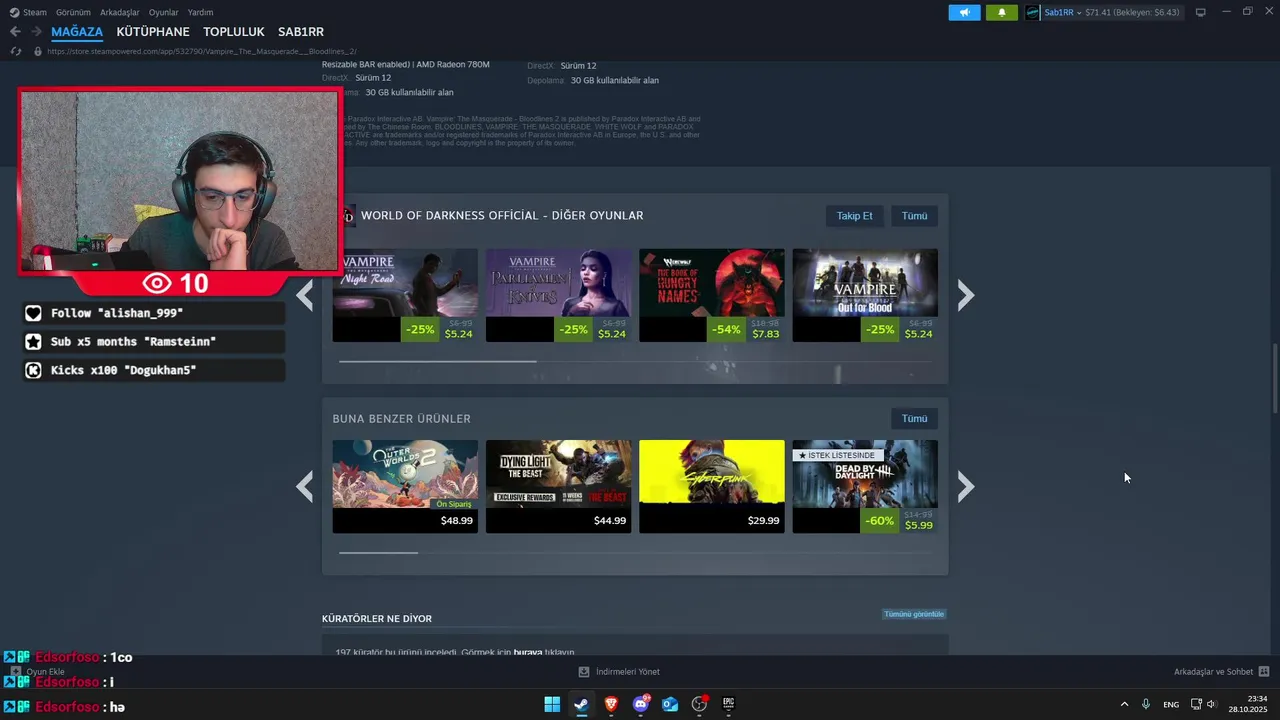
Task: Click the Steam taskbar icon
Action: click(x=581, y=704)
